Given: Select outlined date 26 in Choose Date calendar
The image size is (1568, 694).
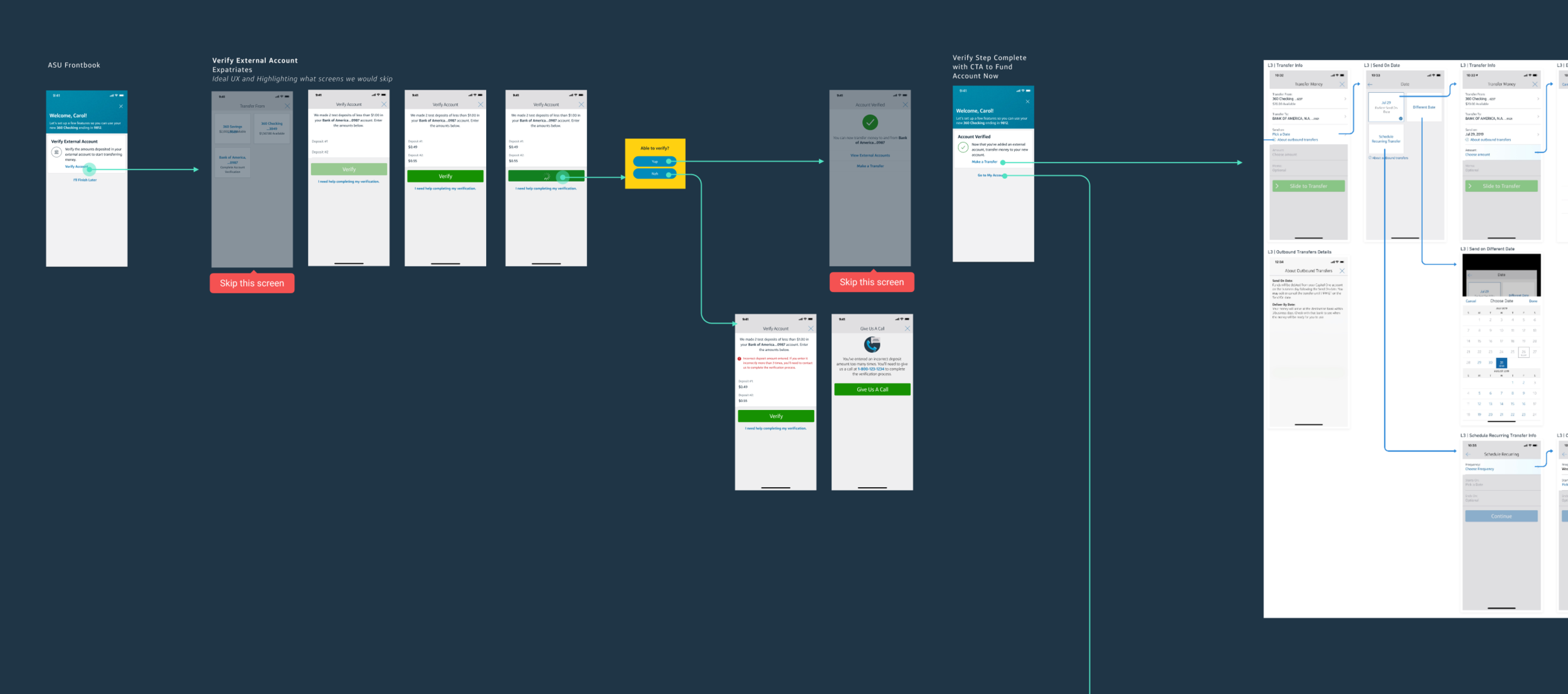Looking at the screenshot, I should coord(1523,352).
